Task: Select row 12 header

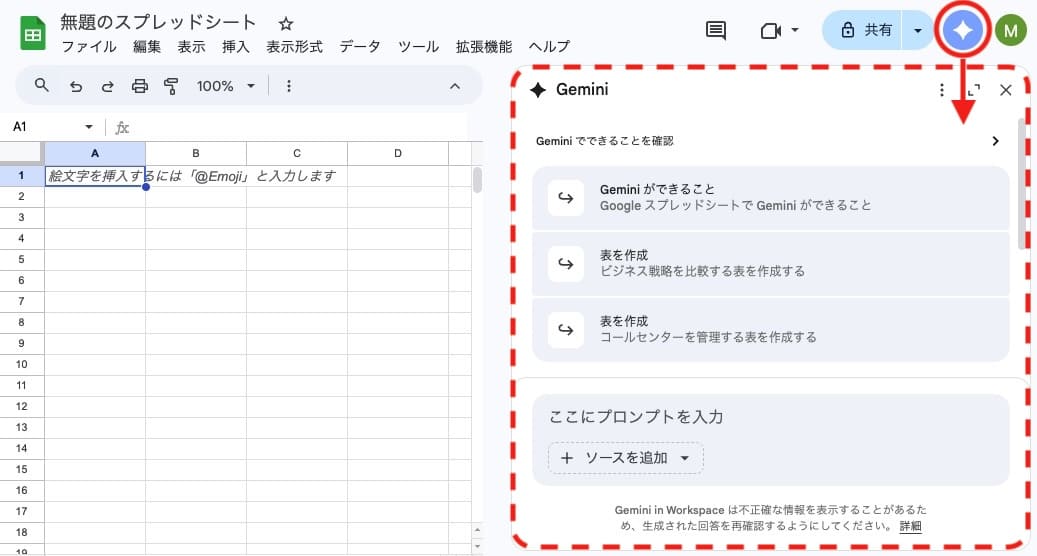Action: (21, 406)
